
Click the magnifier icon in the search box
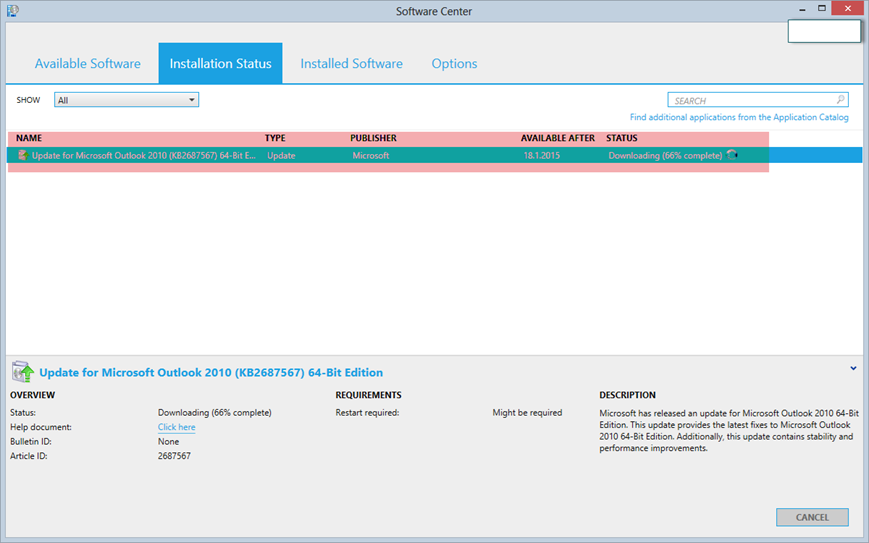(841, 100)
